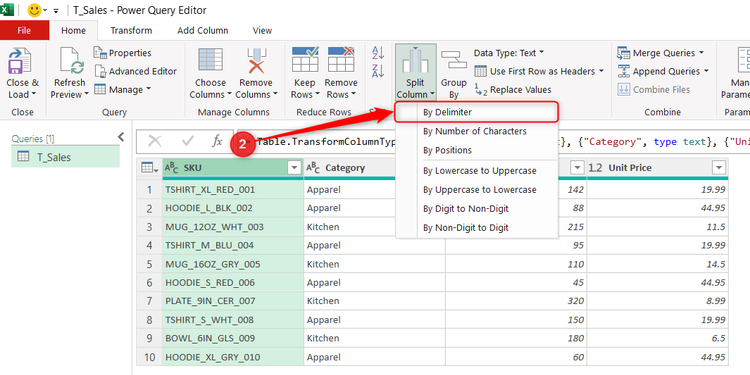Image resolution: width=750 pixels, height=375 pixels.
Task: Click the Close & Load icon
Action: tap(20, 61)
